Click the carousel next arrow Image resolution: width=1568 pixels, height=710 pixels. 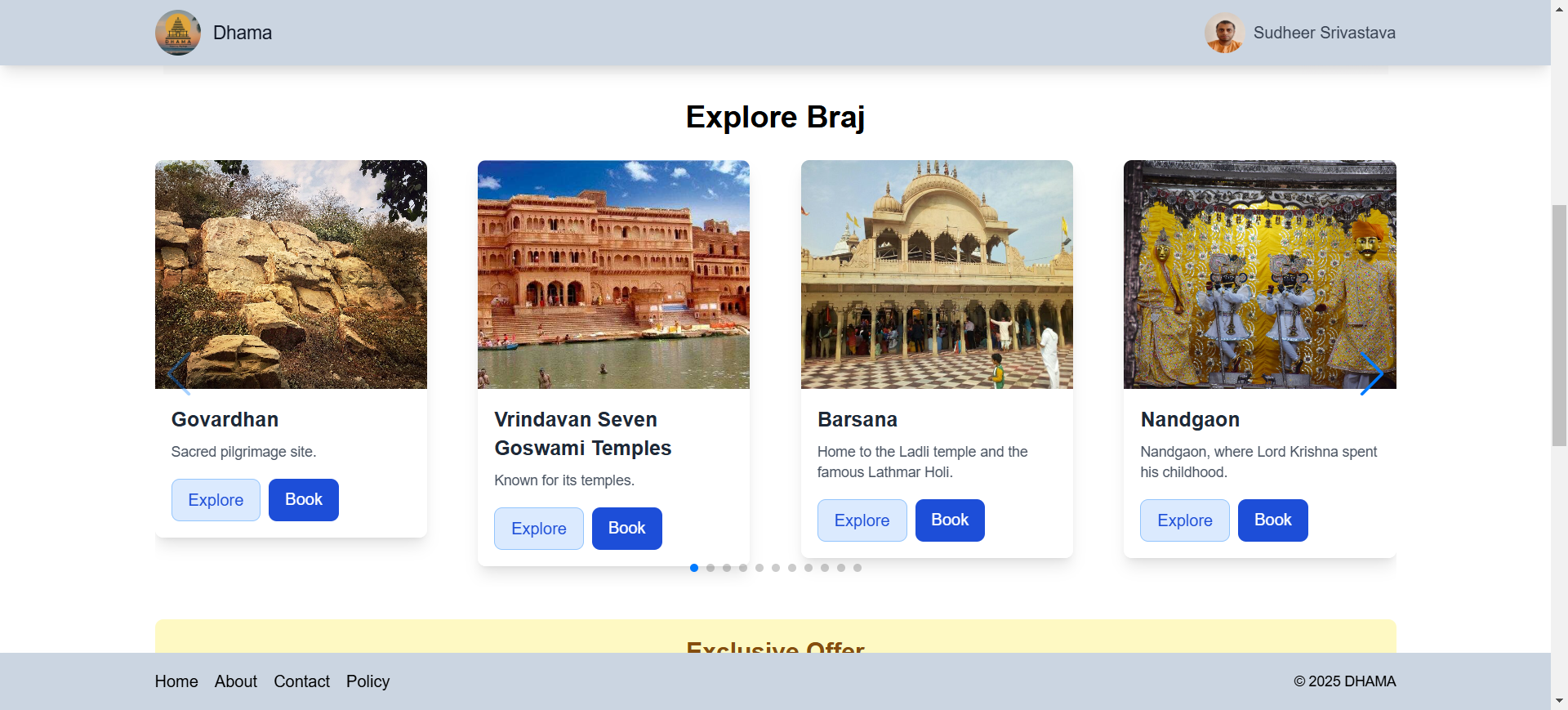[1374, 373]
